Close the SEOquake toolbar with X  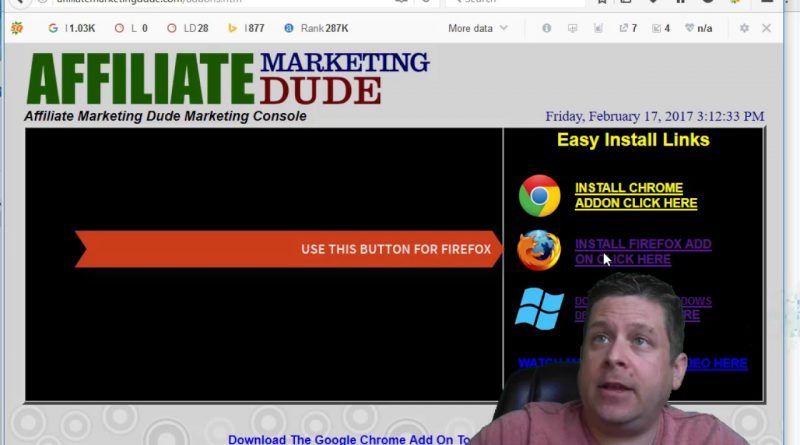coord(766,28)
